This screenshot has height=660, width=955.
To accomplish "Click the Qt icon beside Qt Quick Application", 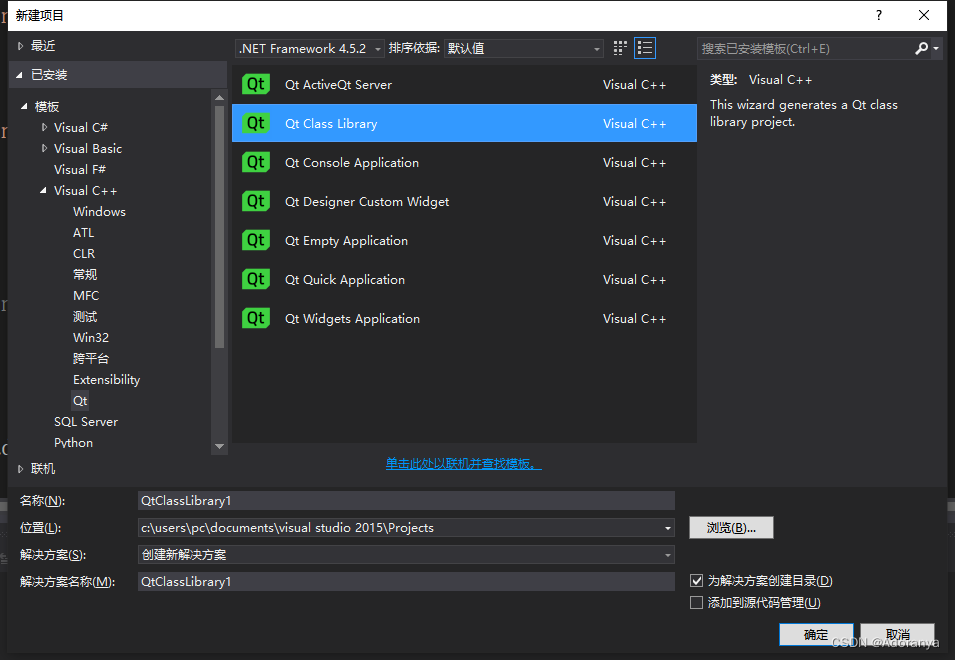I will click(x=256, y=279).
